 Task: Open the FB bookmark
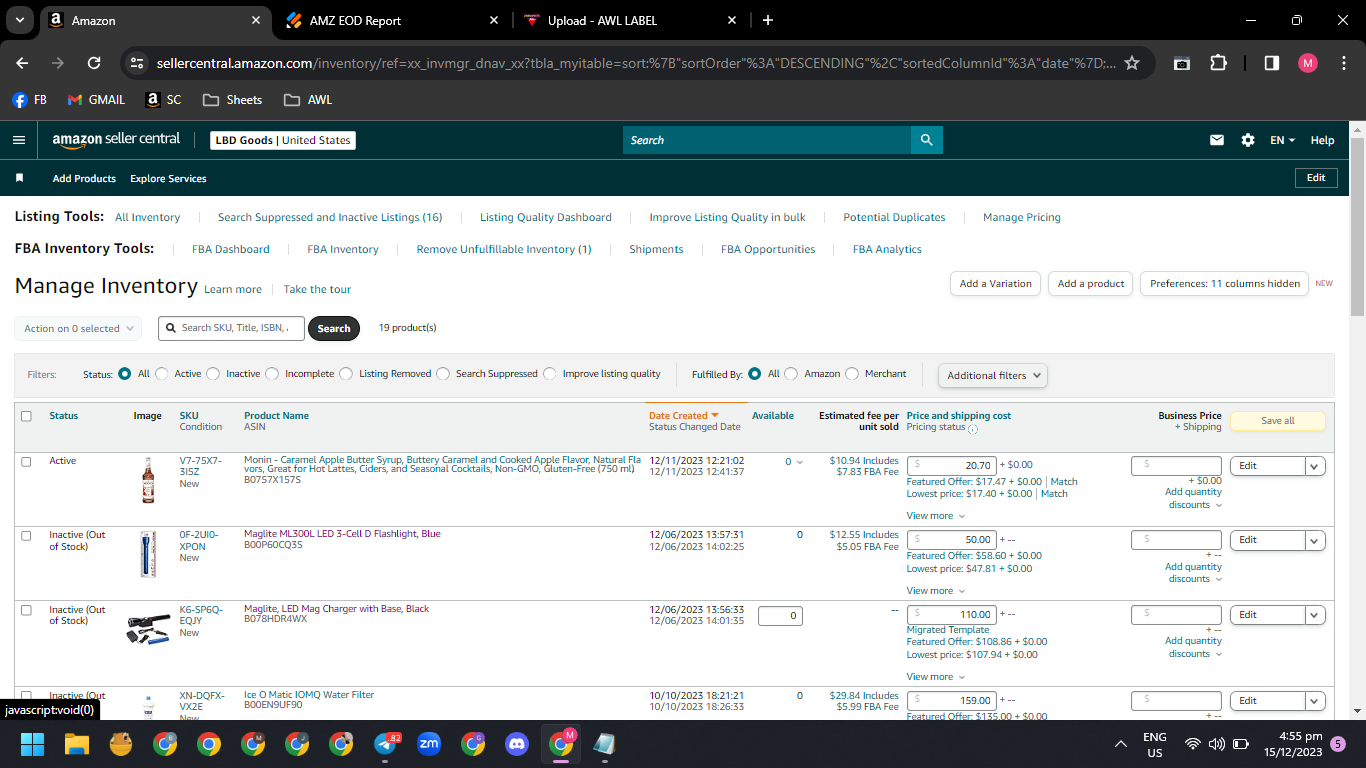[30, 100]
